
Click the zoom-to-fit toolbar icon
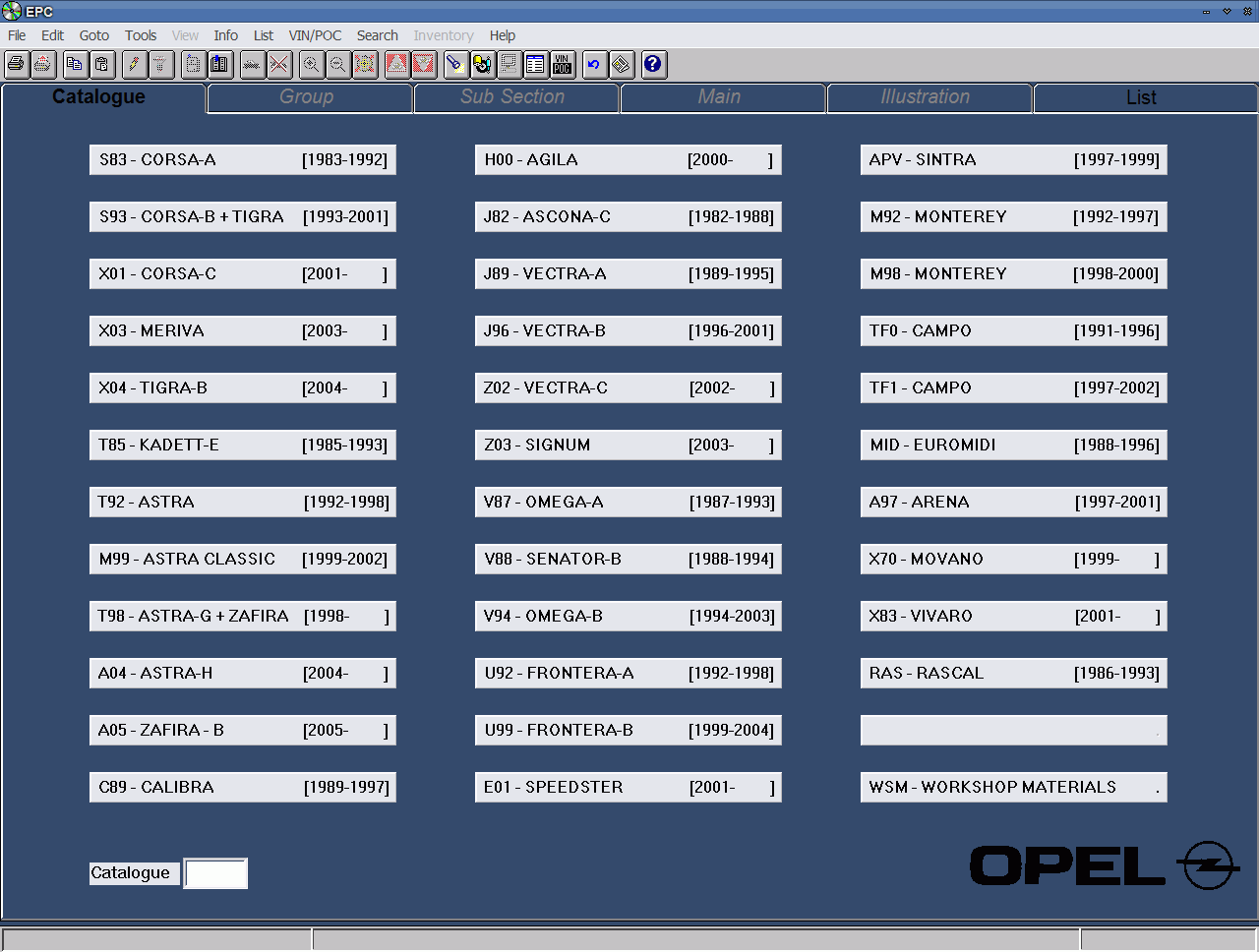click(x=365, y=65)
